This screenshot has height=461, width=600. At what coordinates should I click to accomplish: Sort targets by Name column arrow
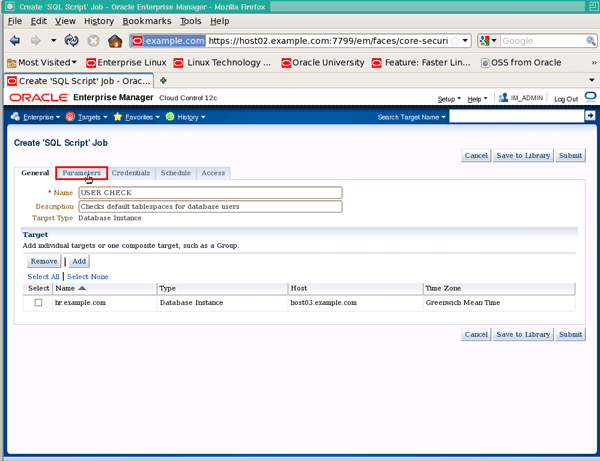[x=82, y=288]
